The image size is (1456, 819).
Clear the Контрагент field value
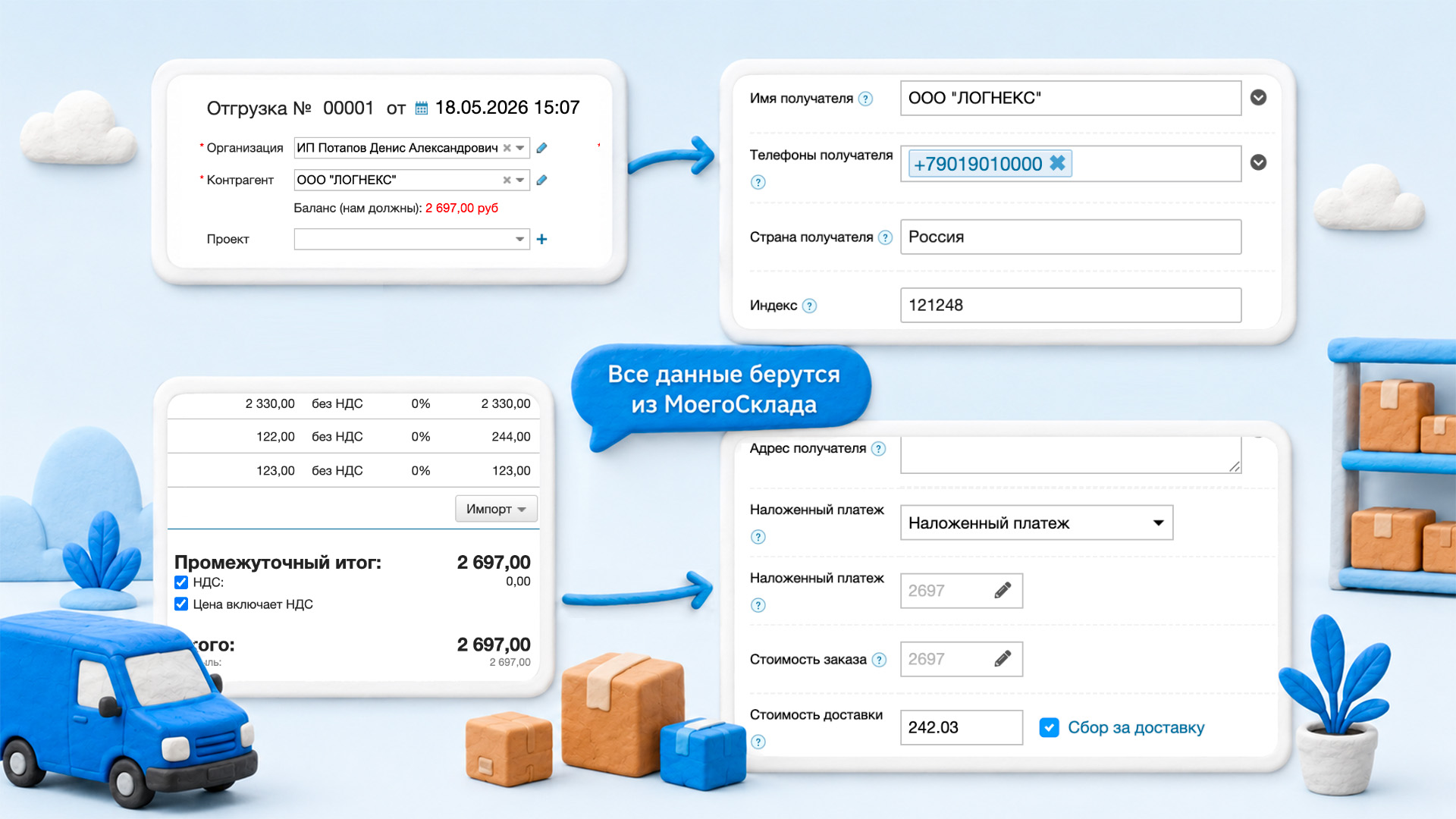coord(507,180)
